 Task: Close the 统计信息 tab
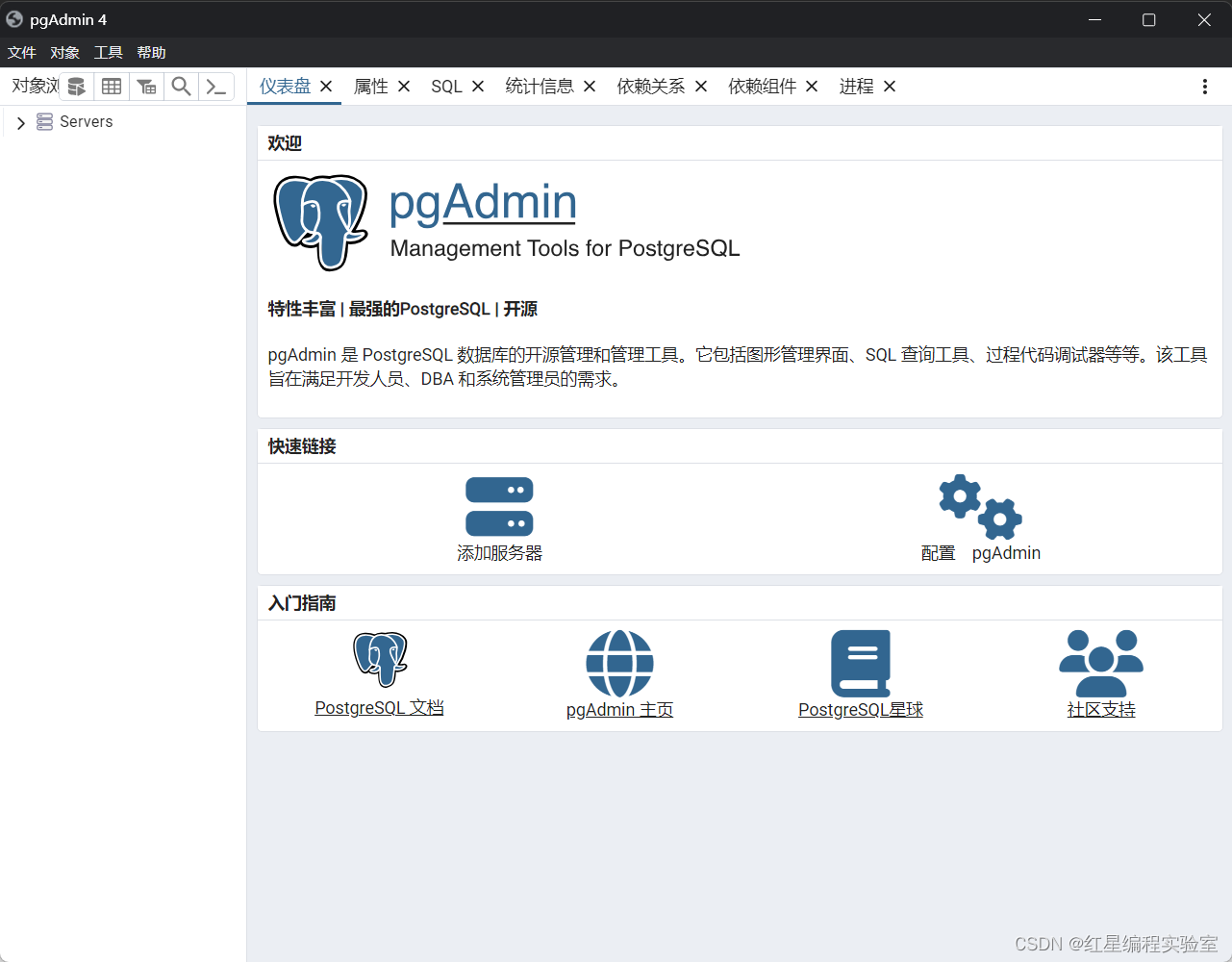(590, 87)
